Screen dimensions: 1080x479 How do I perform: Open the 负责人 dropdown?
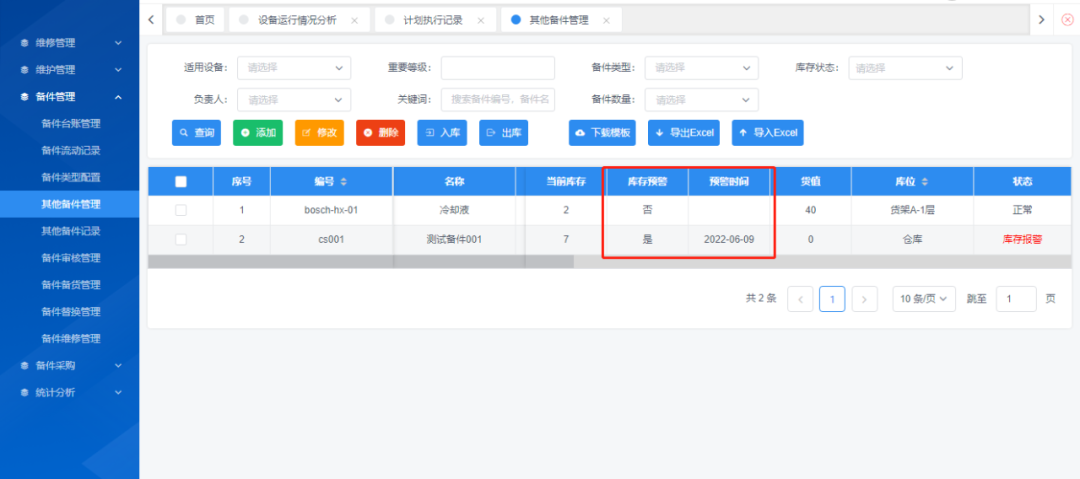coord(294,99)
